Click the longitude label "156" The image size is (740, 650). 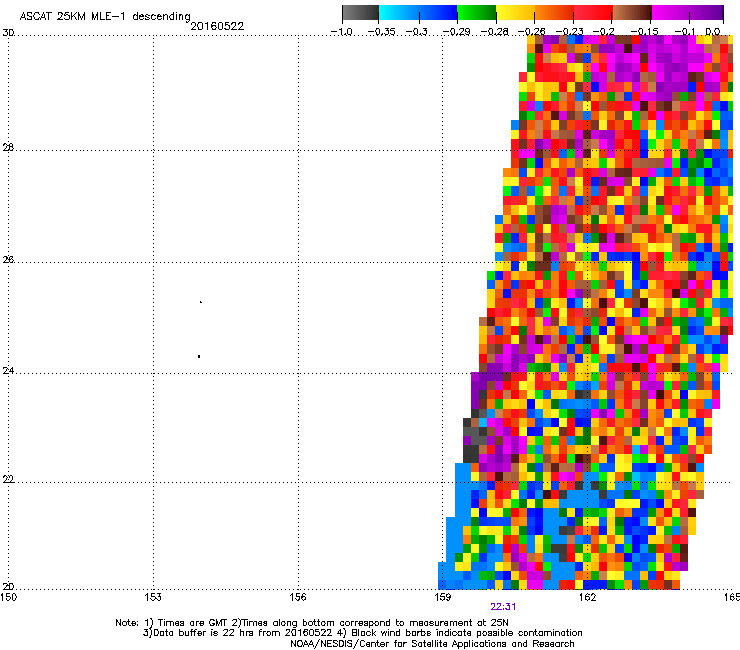[x=298, y=598]
